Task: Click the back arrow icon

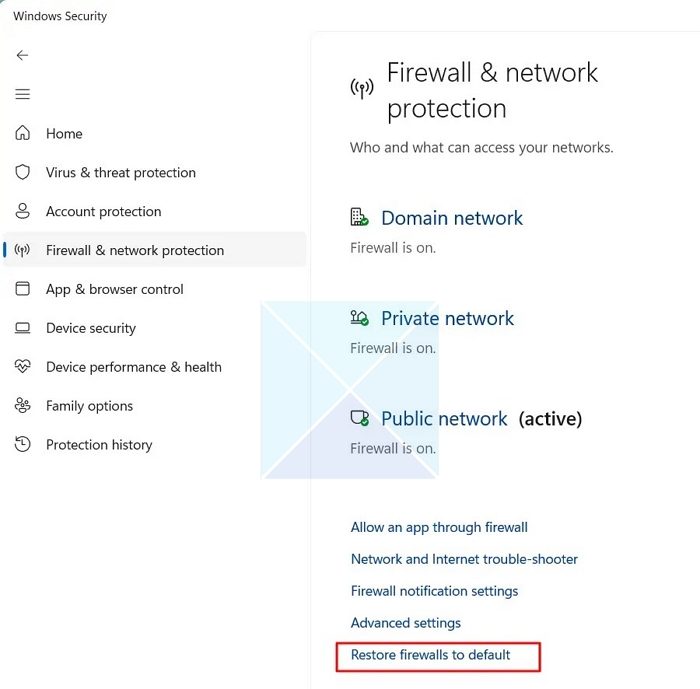Action: [22, 56]
